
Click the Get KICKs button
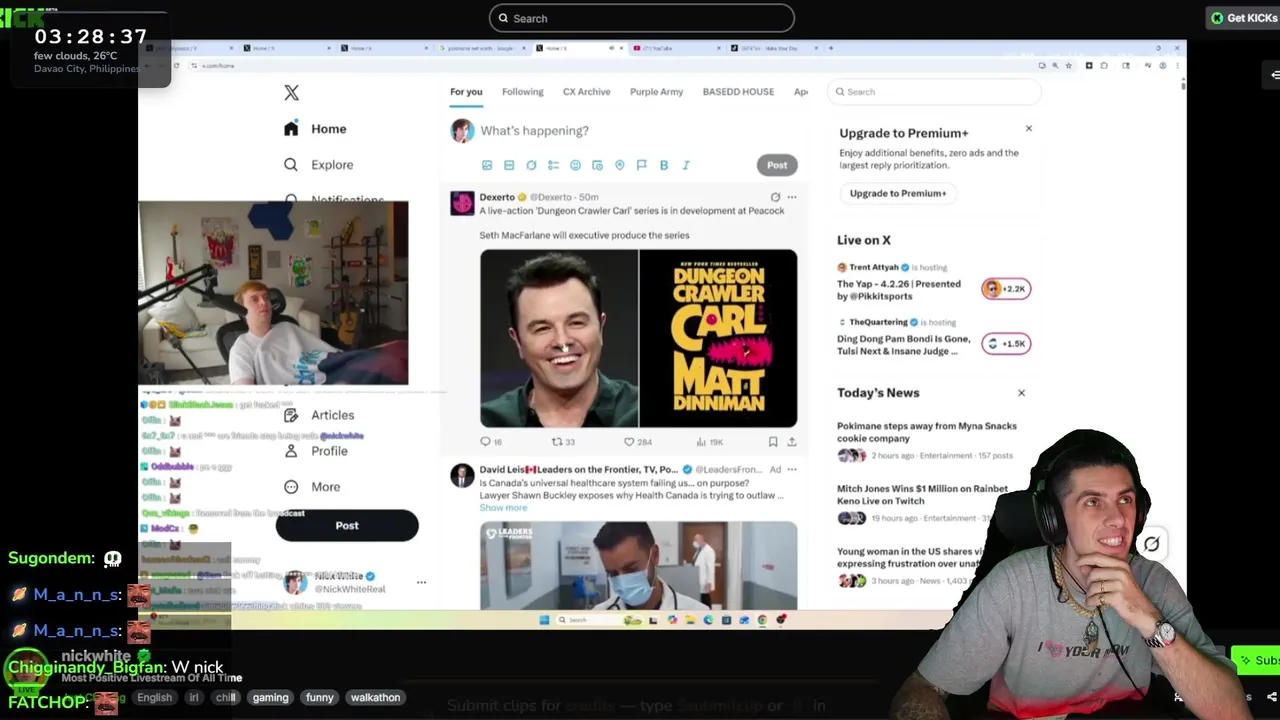pyautogui.click(x=1243, y=18)
